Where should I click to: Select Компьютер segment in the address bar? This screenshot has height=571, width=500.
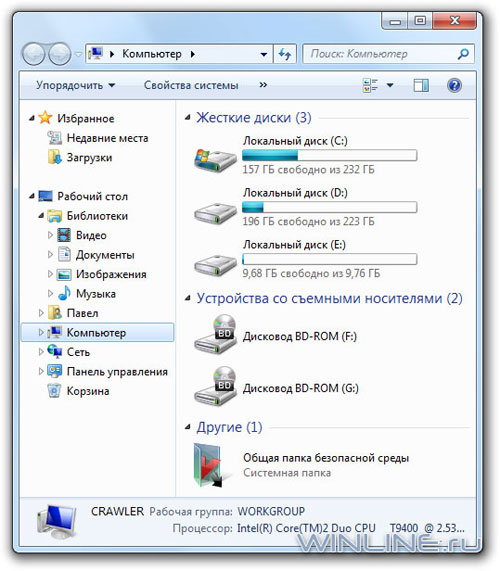point(152,54)
